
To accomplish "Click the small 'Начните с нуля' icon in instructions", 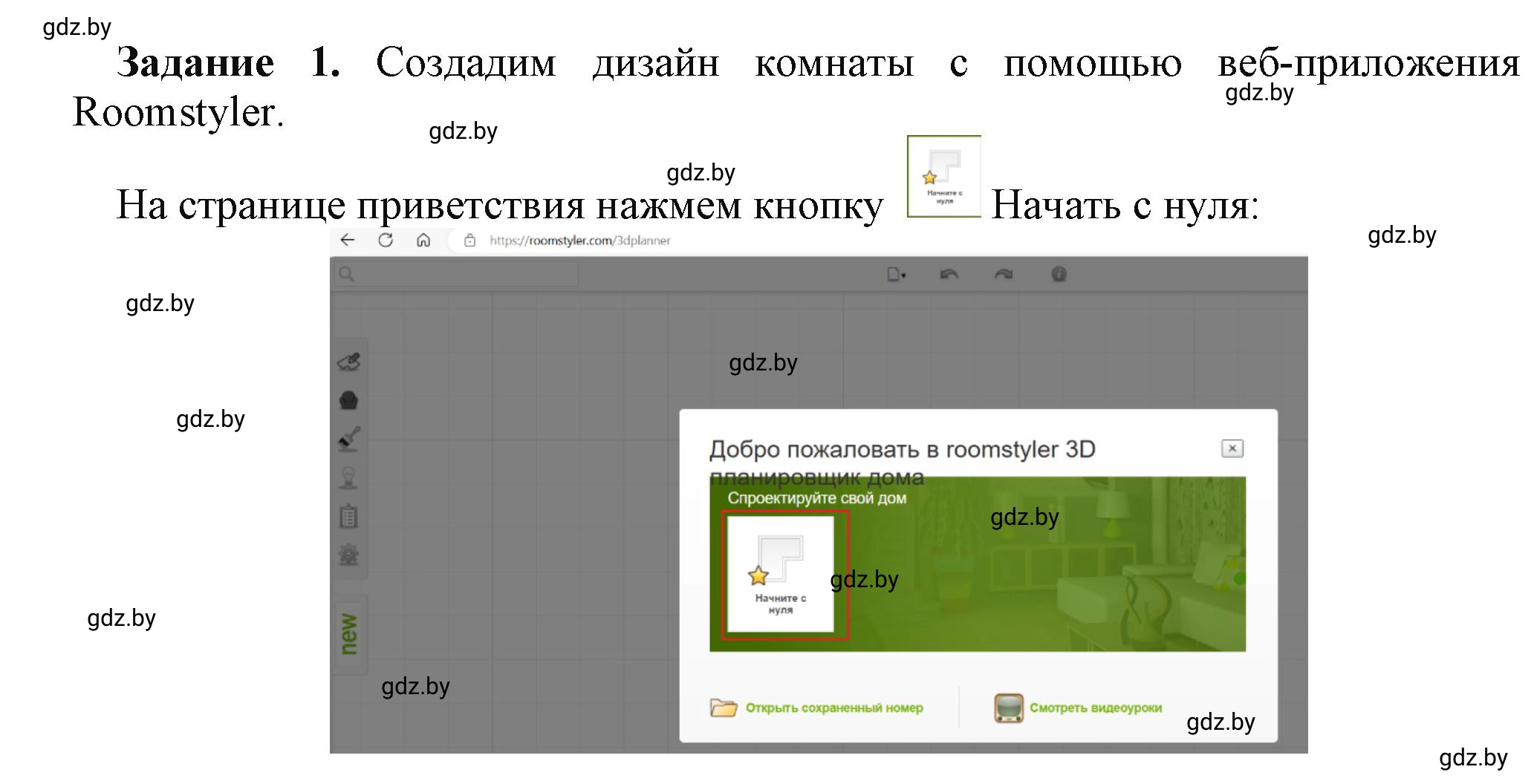I will click(944, 177).
